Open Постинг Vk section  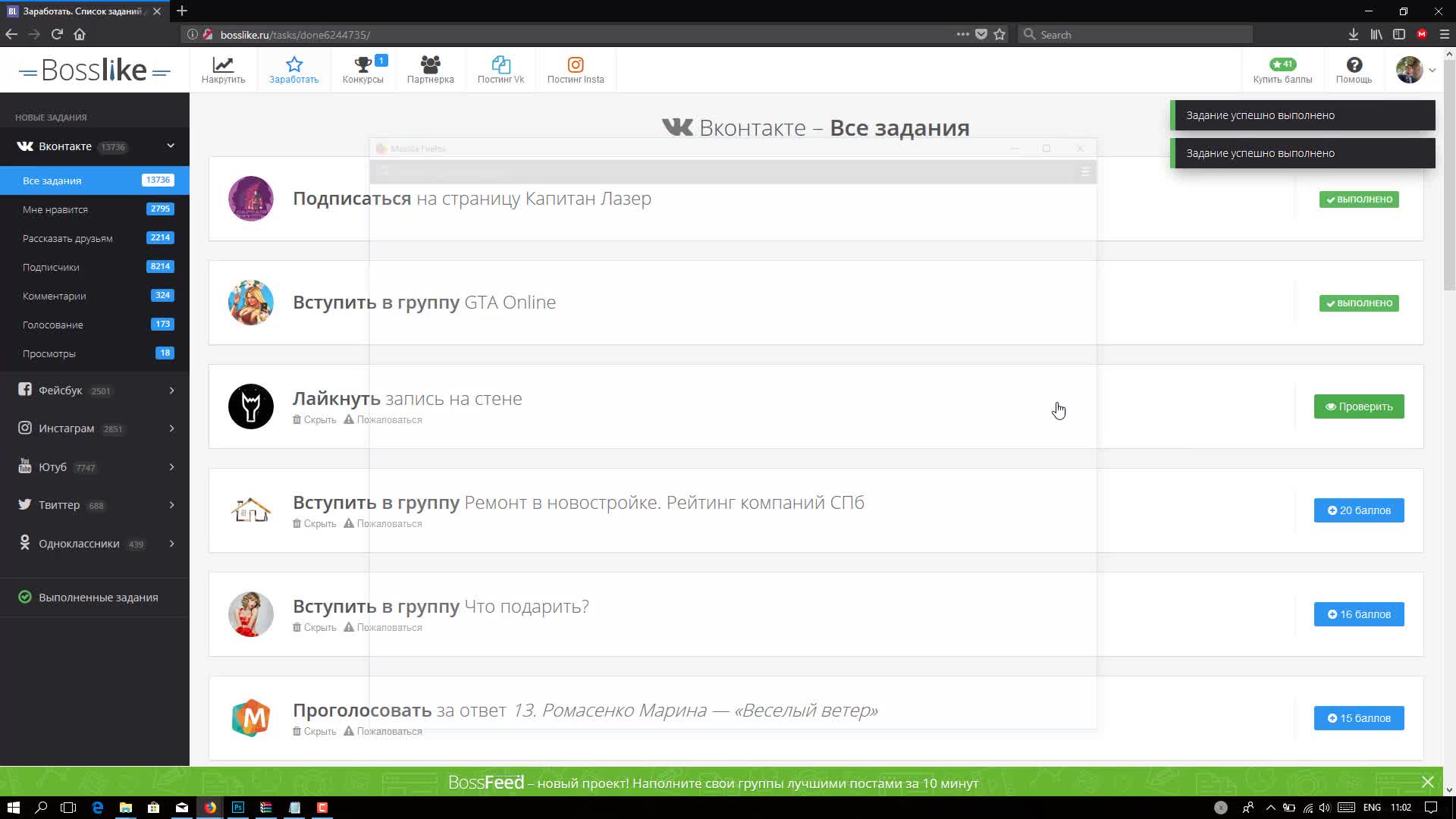[x=500, y=70]
